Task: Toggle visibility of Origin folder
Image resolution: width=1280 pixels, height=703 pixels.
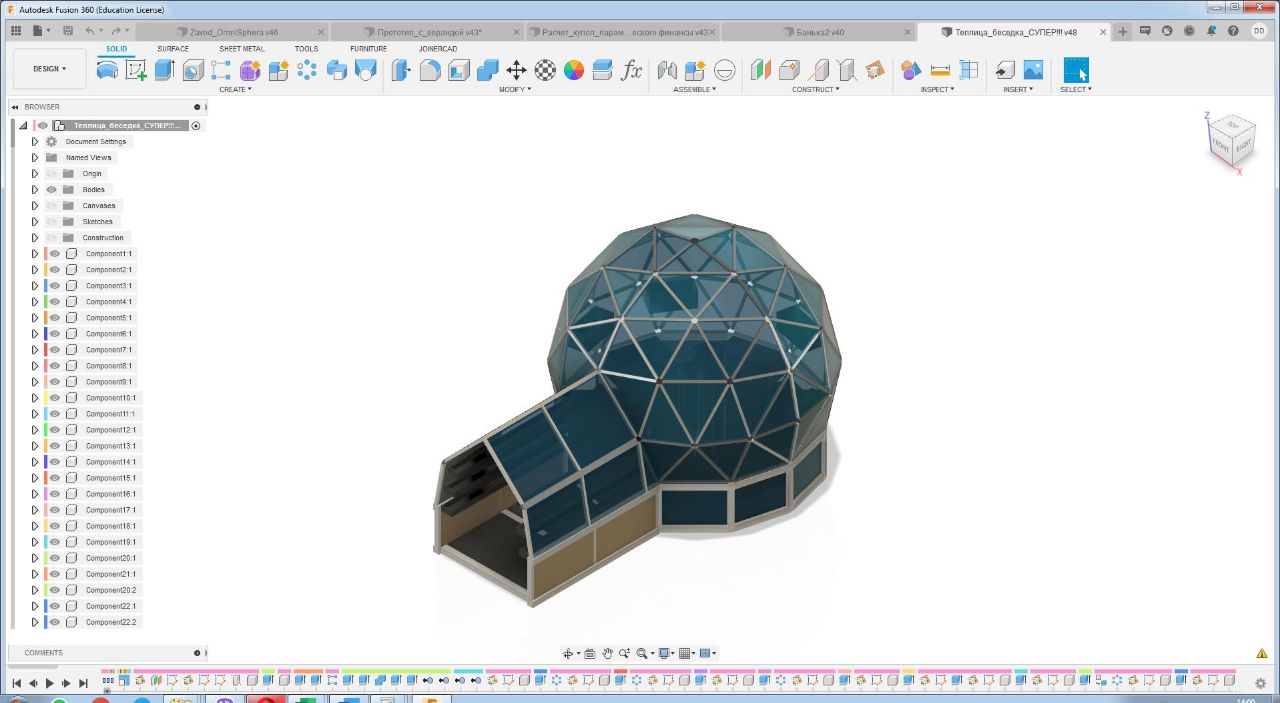Action: coord(51,173)
